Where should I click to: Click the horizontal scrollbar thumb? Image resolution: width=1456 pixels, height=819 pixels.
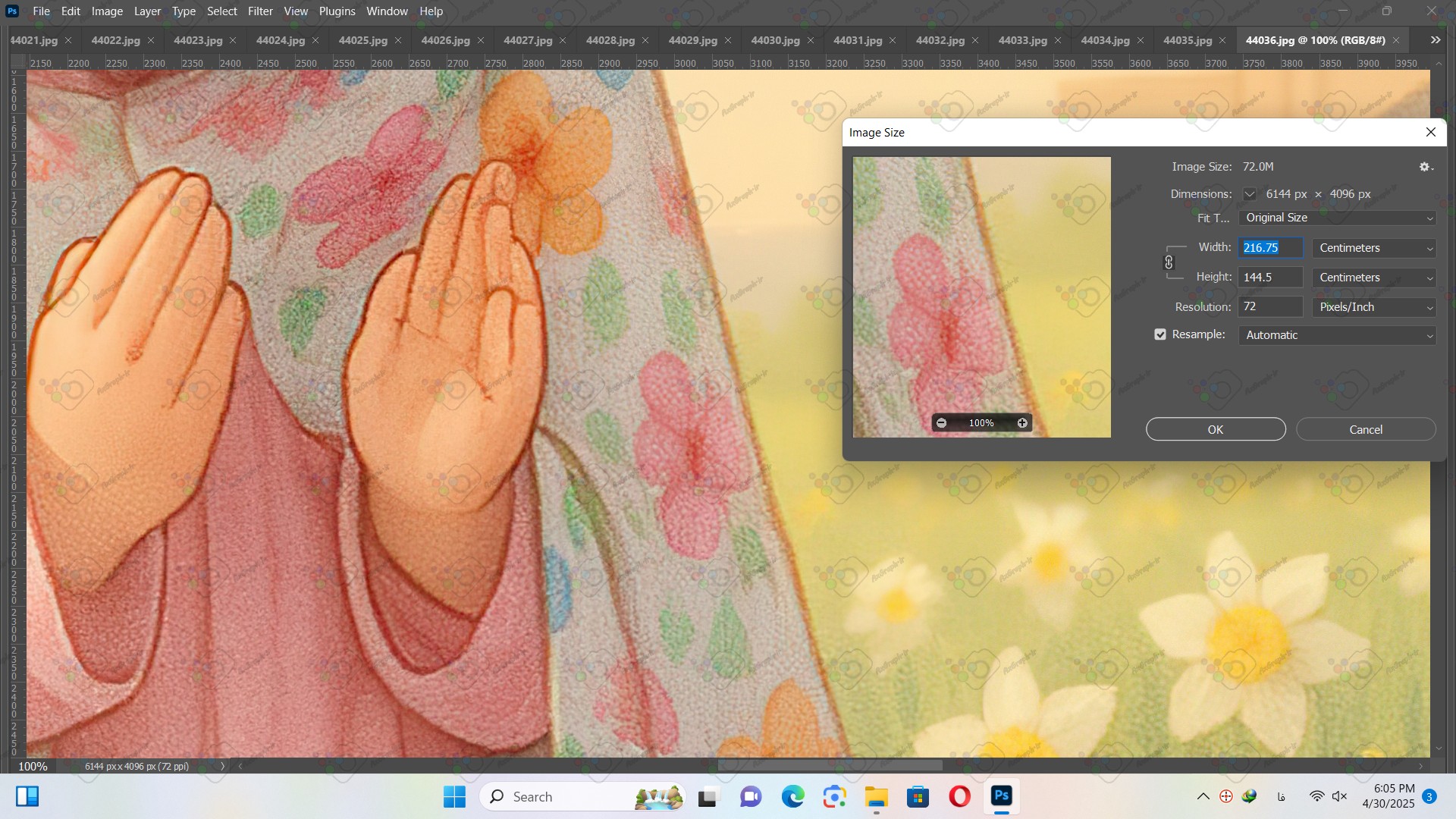[830, 766]
